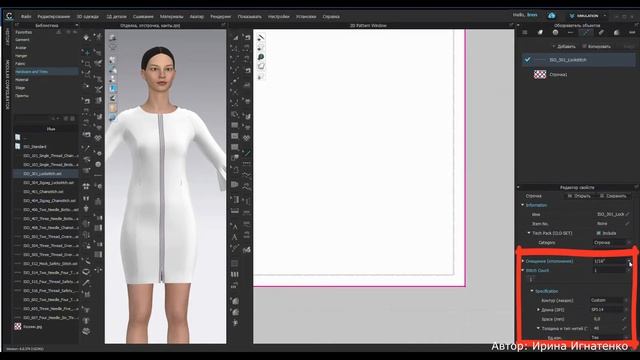Open the HISTORY side tab
This screenshot has width=640, height=360.
click(7, 37)
